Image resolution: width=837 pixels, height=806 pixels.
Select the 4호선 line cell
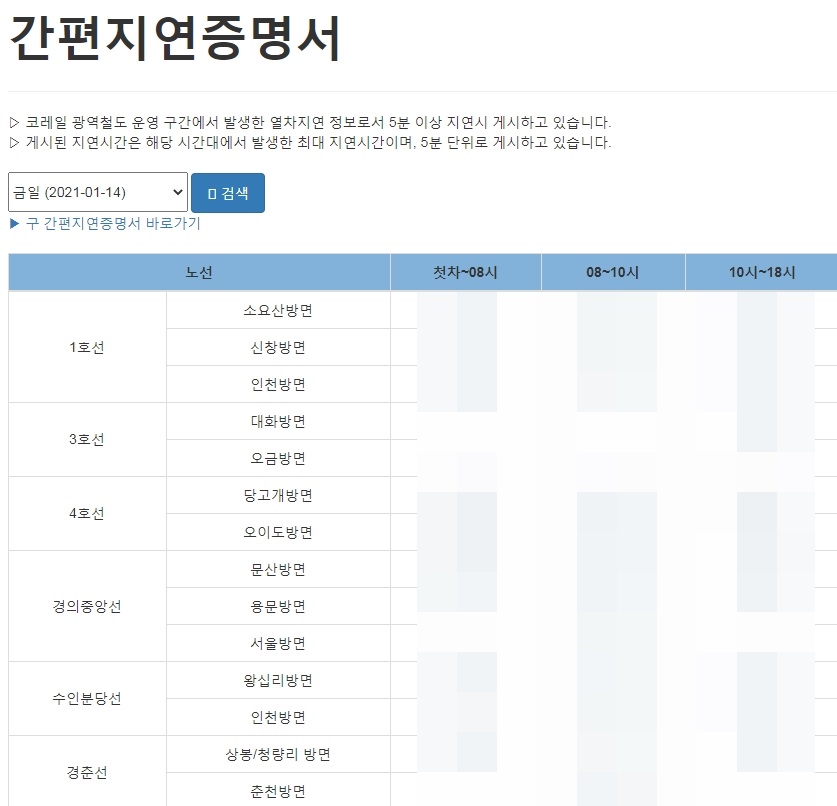click(x=87, y=513)
